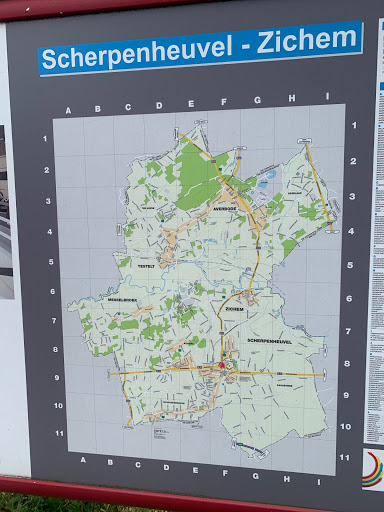Image resolution: width=384 pixels, height=512 pixels.
Task: Click grid number 11 left of the map
Action: [59, 433]
